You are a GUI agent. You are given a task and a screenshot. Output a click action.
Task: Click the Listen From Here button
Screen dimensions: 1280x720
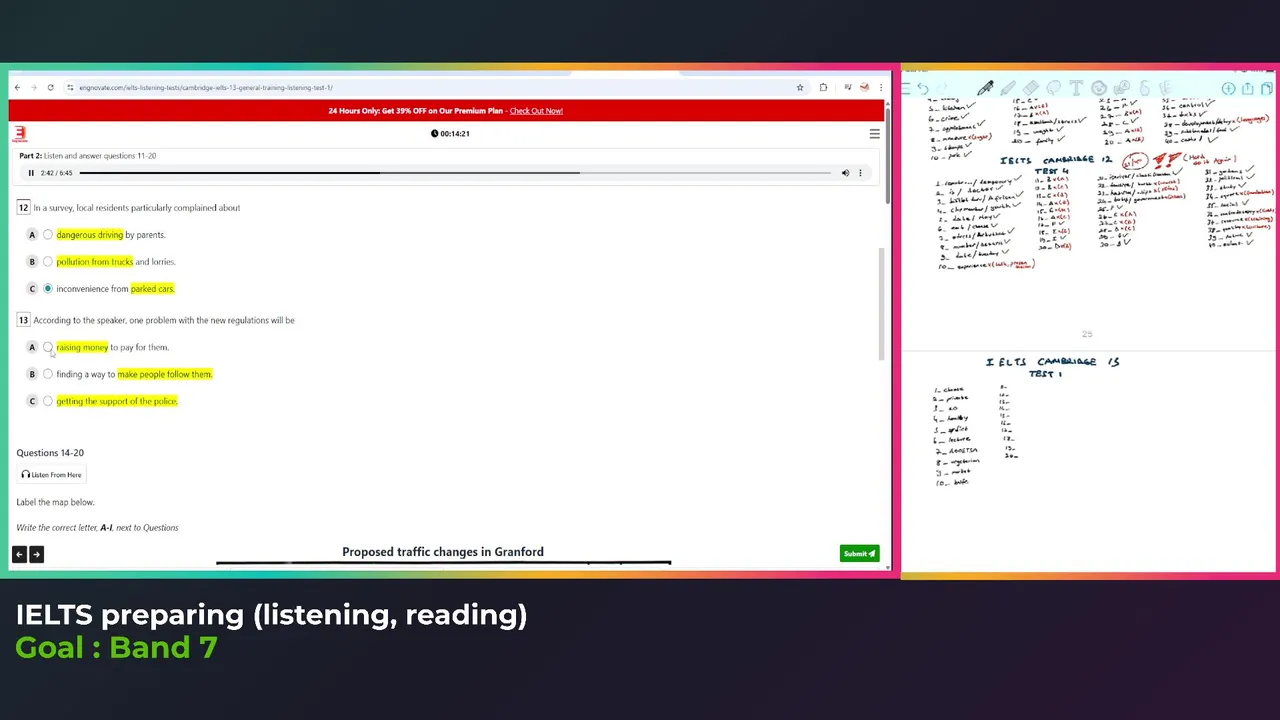click(x=52, y=475)
